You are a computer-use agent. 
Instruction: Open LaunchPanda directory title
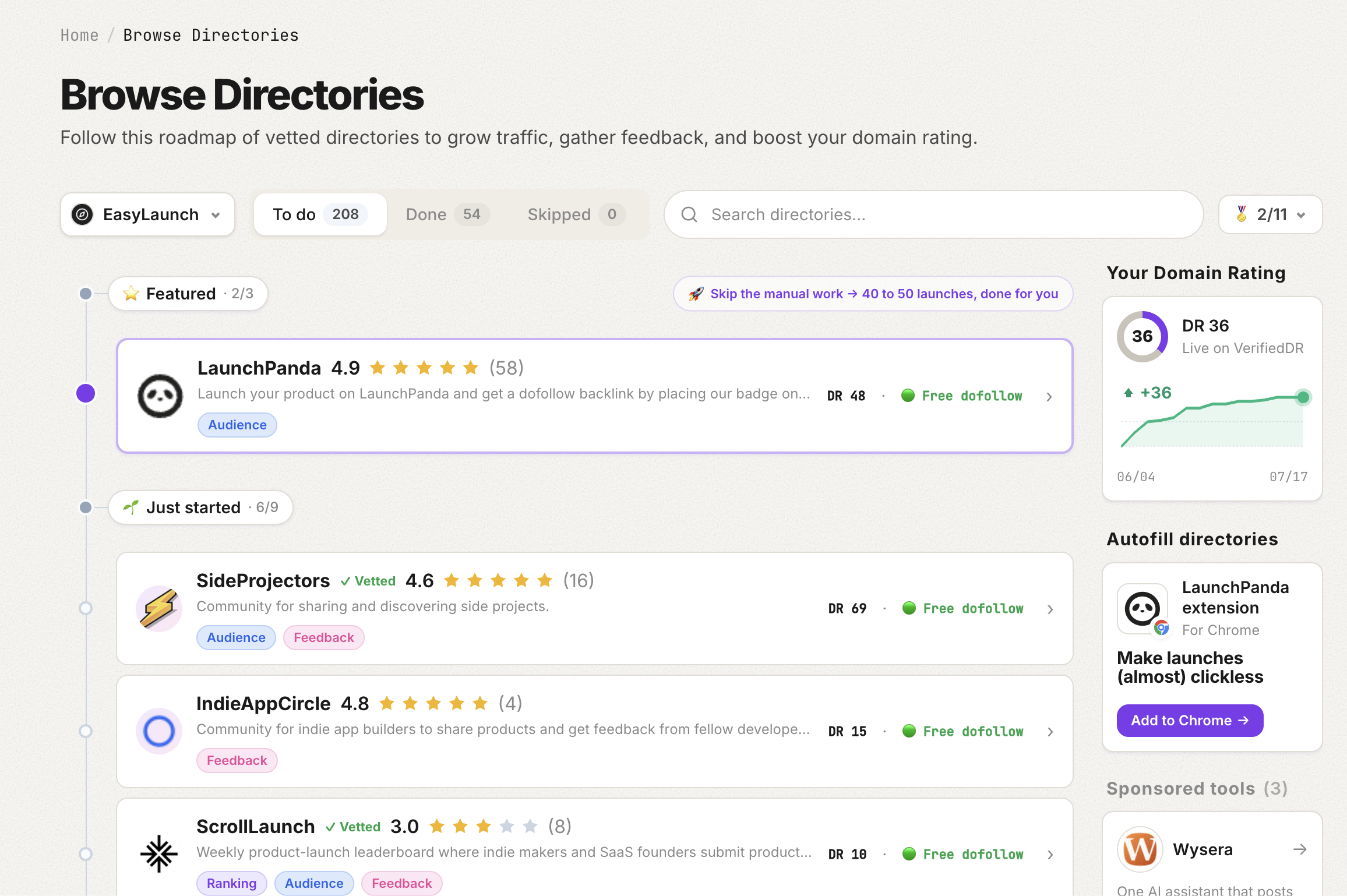(x=259, y=368)
